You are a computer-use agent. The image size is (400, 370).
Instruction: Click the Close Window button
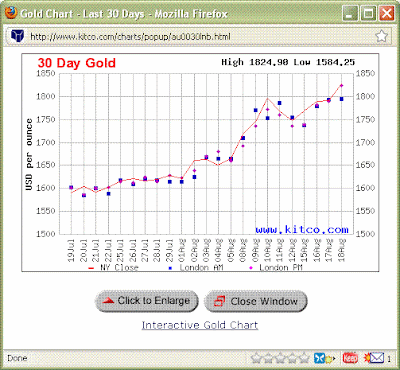point(256,301)
